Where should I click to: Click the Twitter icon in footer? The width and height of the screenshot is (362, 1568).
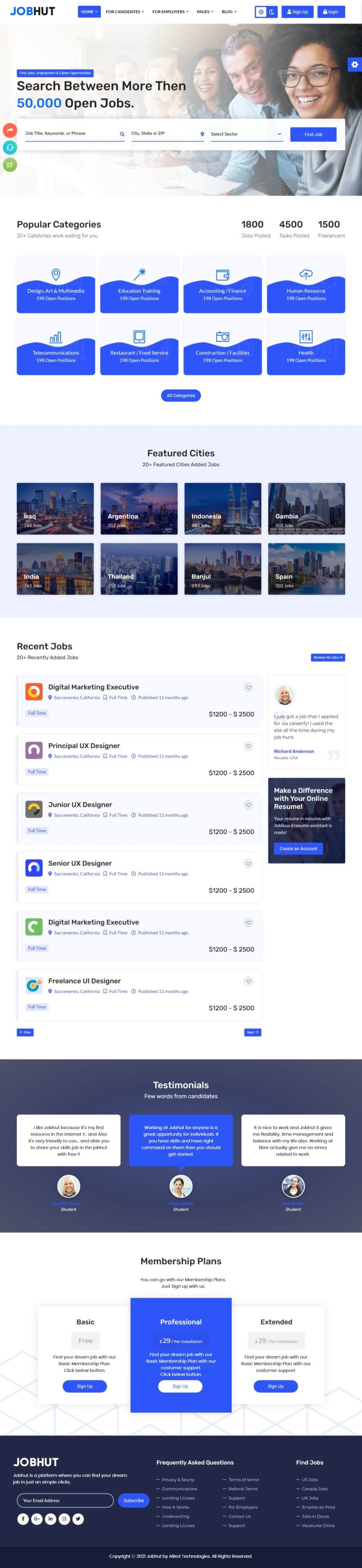click(x=78, y=1519)
